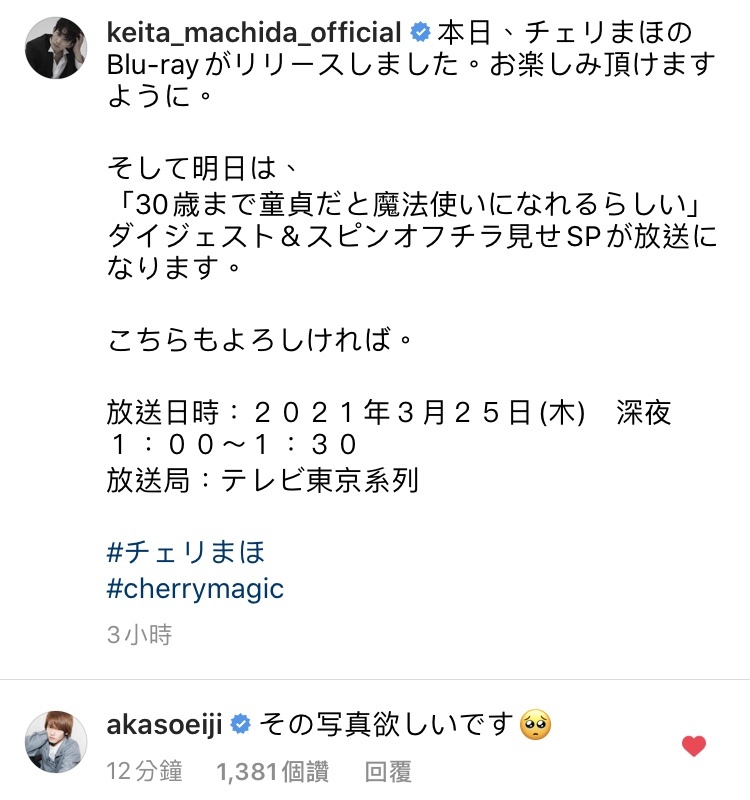Tap the 12分鐘 comment timestamp
This screenshot has width=750, height=800.
144,771
